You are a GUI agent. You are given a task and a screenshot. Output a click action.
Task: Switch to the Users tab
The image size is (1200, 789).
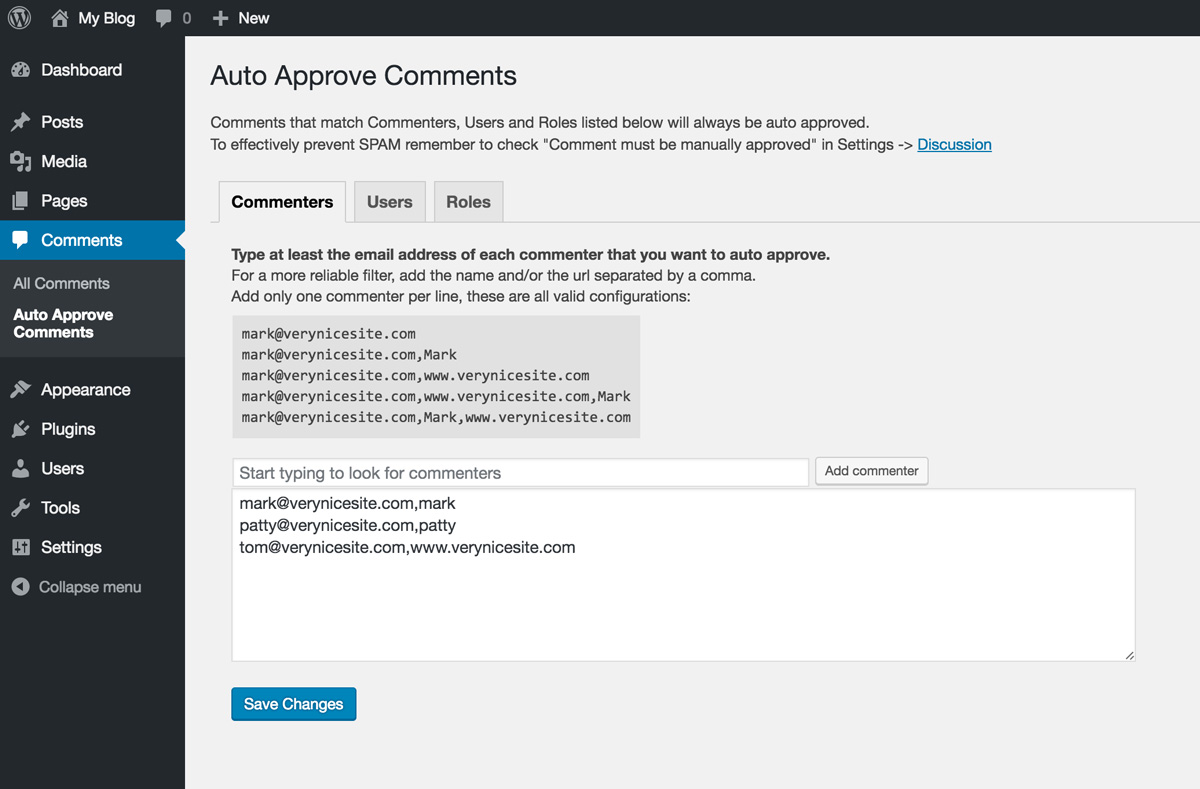pos(389,202)
